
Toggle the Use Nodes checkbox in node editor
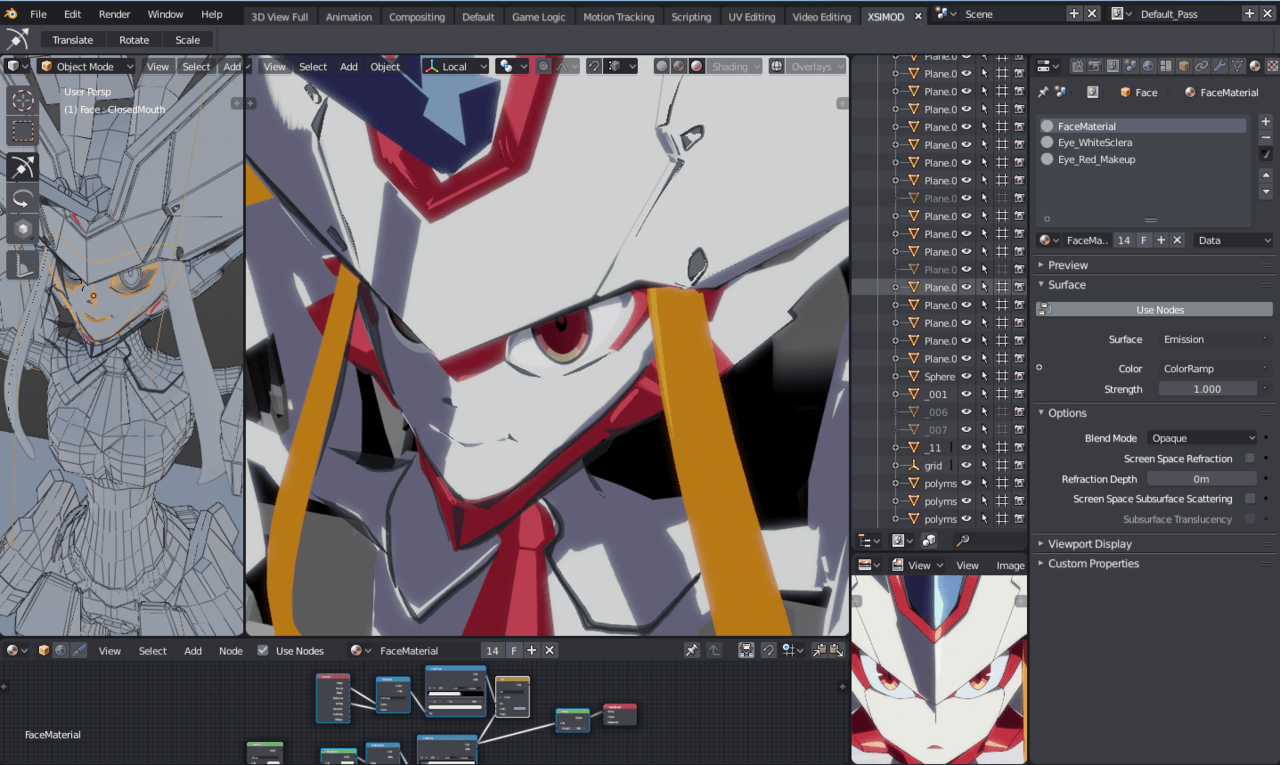pyautogui.click(x=263, y=650)
